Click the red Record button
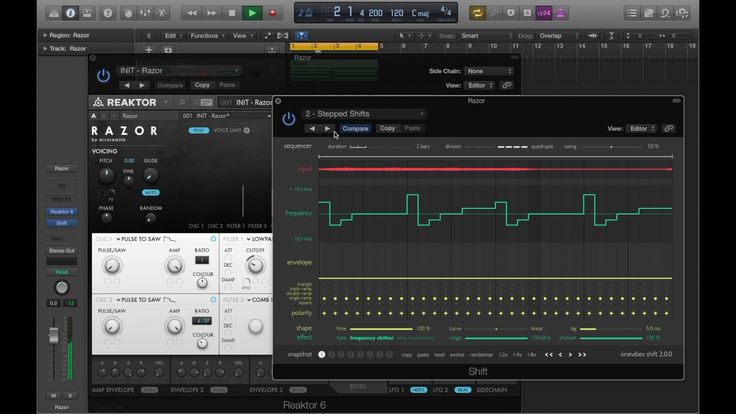Screen dimensions: 736x414 click(x=272, y=13)
